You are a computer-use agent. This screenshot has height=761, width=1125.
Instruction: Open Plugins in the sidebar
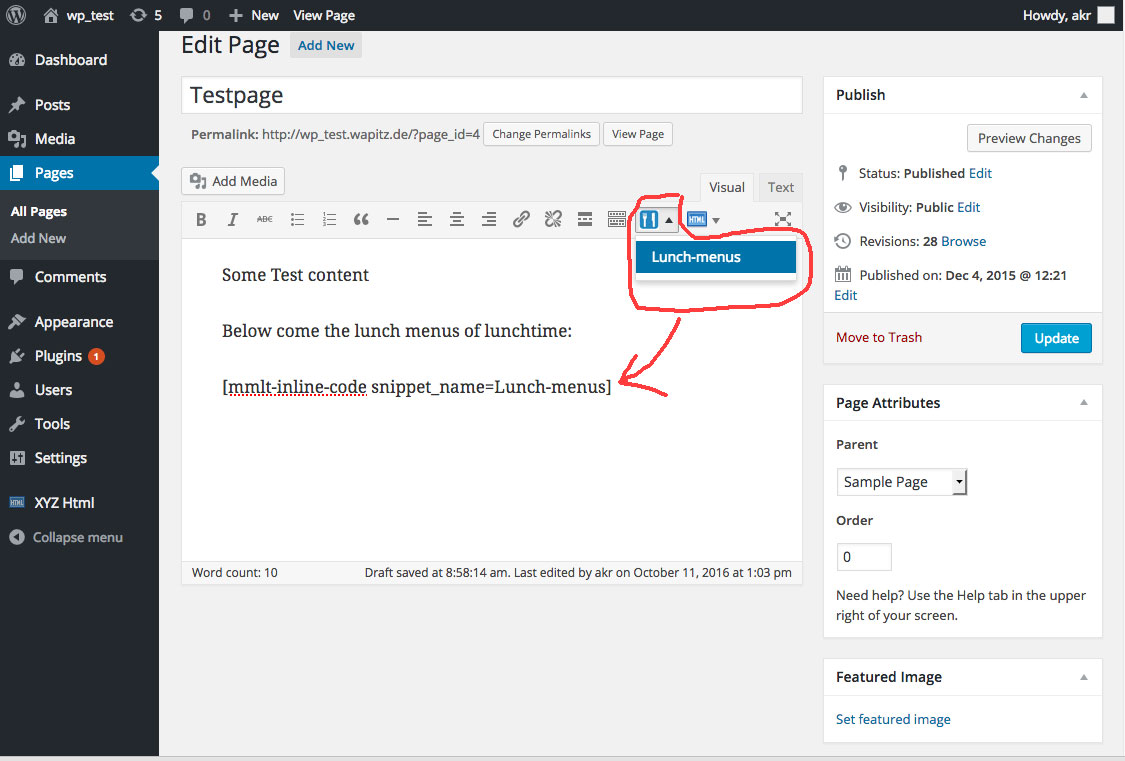58,356
